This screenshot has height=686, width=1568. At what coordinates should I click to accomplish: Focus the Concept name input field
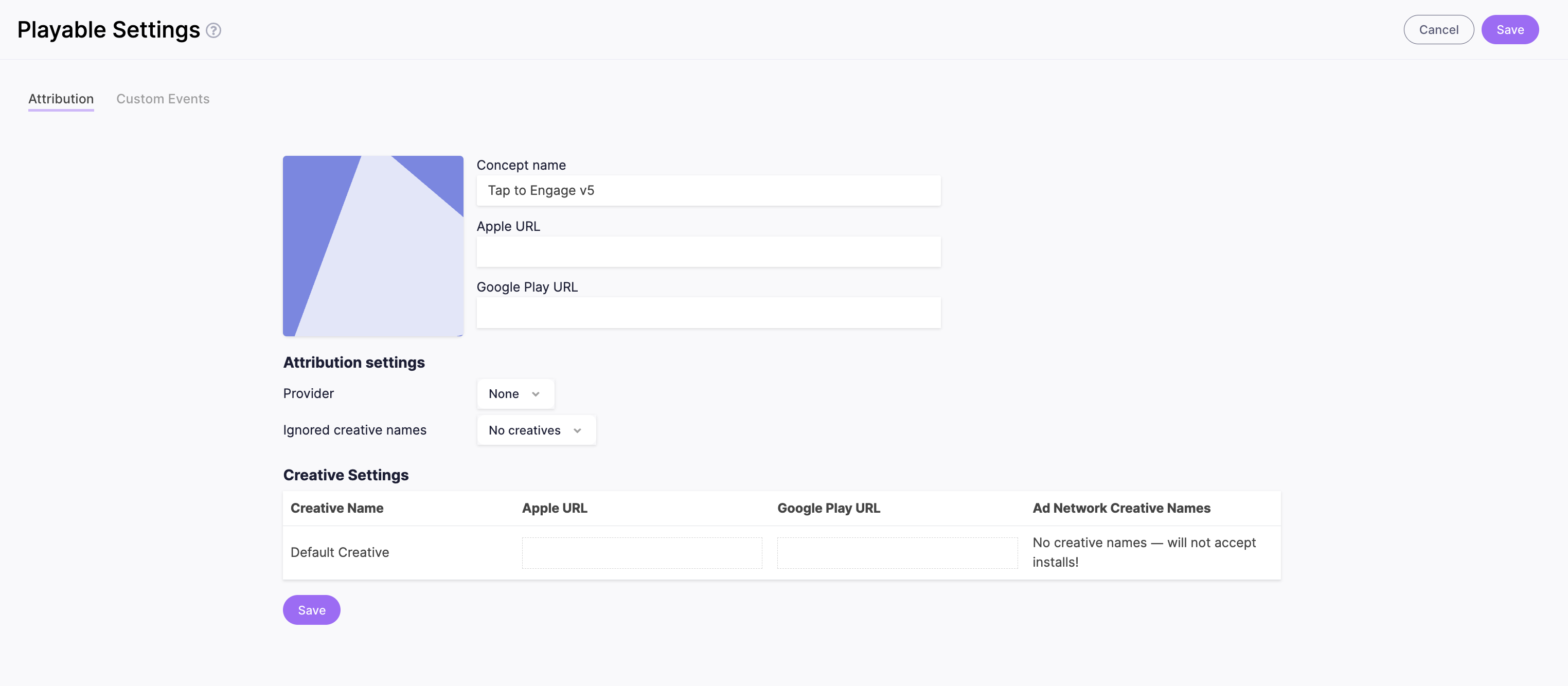[708, 190]
